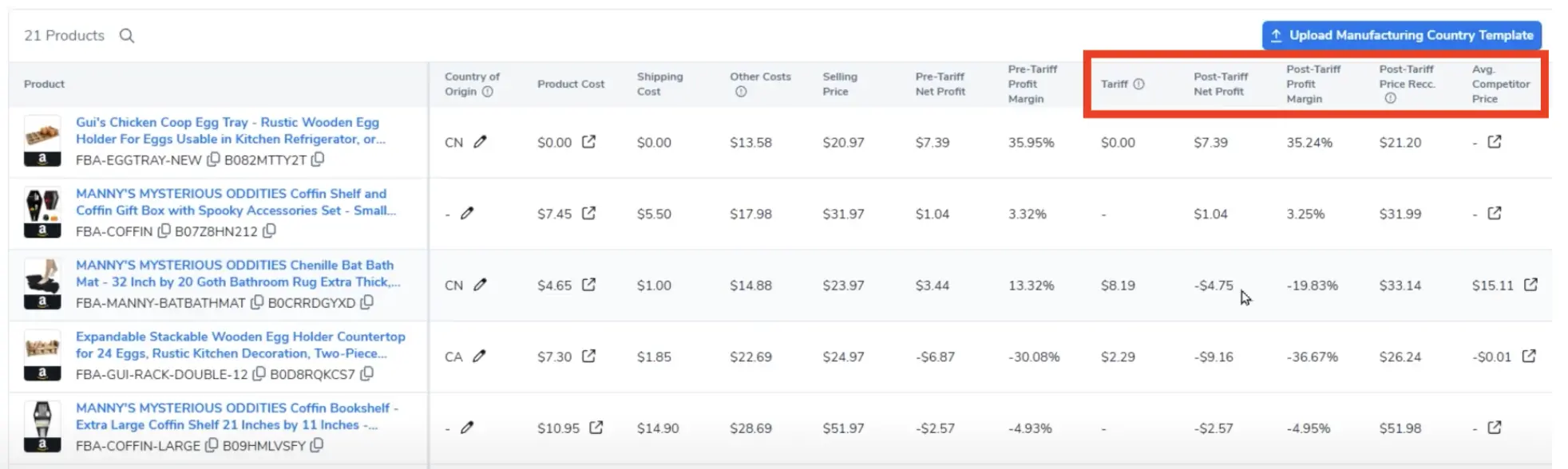Click the Avg. Competitor Price column header

pos(1501,84)
